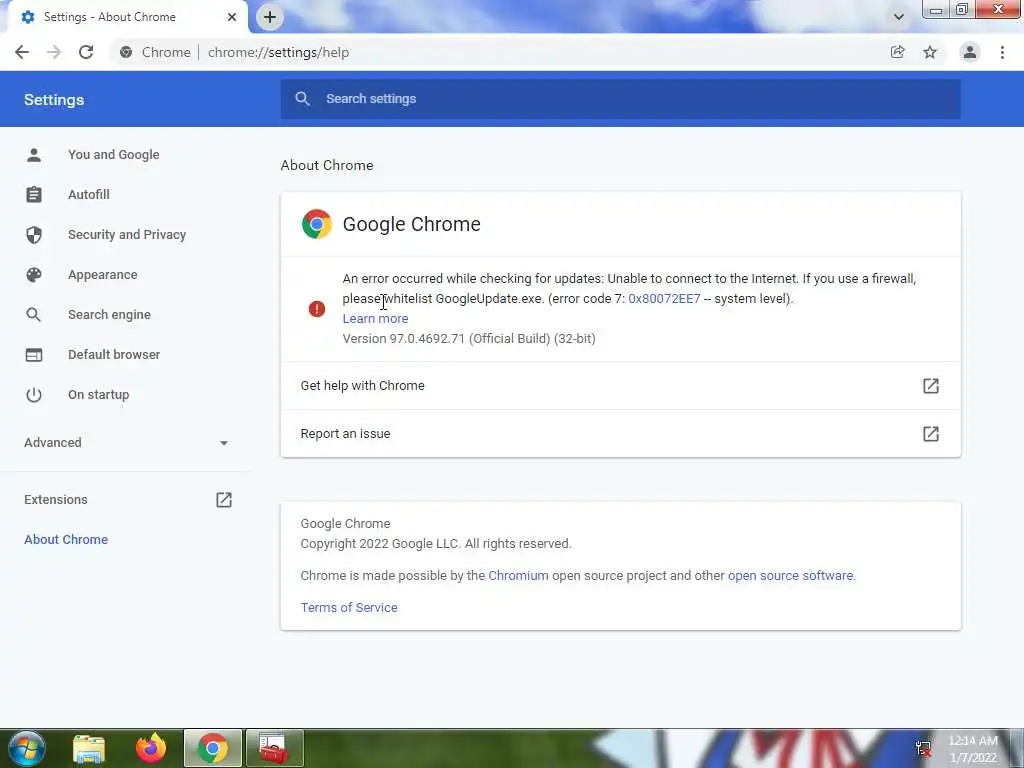The height and width of the screenshot is (768, 1024).
Task: Open Search engine settings
Action: [109, 315]
